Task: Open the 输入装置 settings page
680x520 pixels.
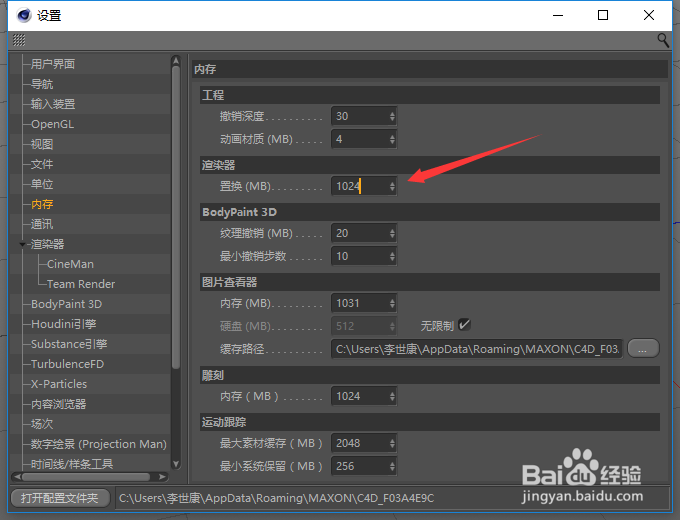Action: (x=53, y=104)
